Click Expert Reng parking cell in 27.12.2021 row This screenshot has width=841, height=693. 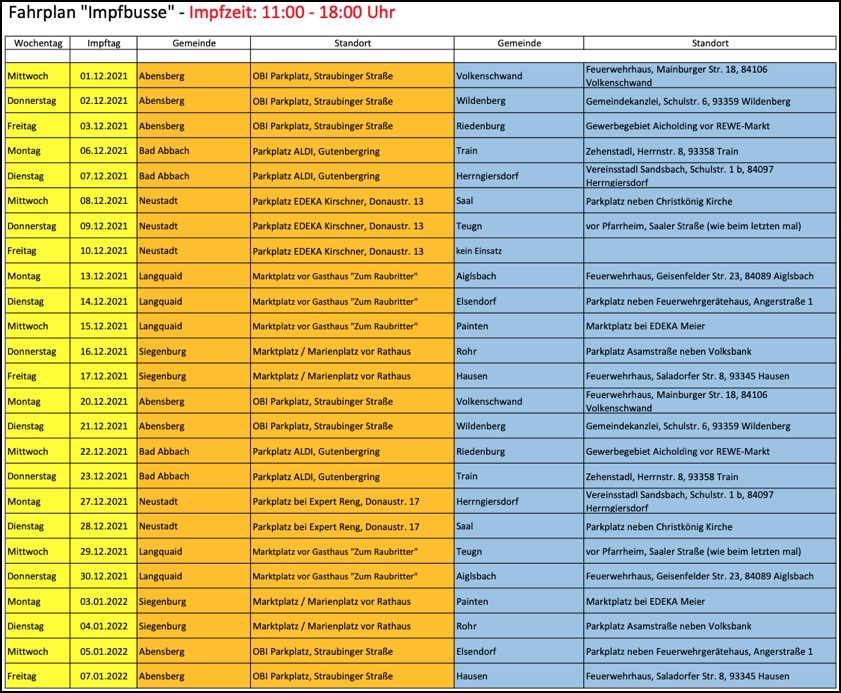(x=336, y=501)
